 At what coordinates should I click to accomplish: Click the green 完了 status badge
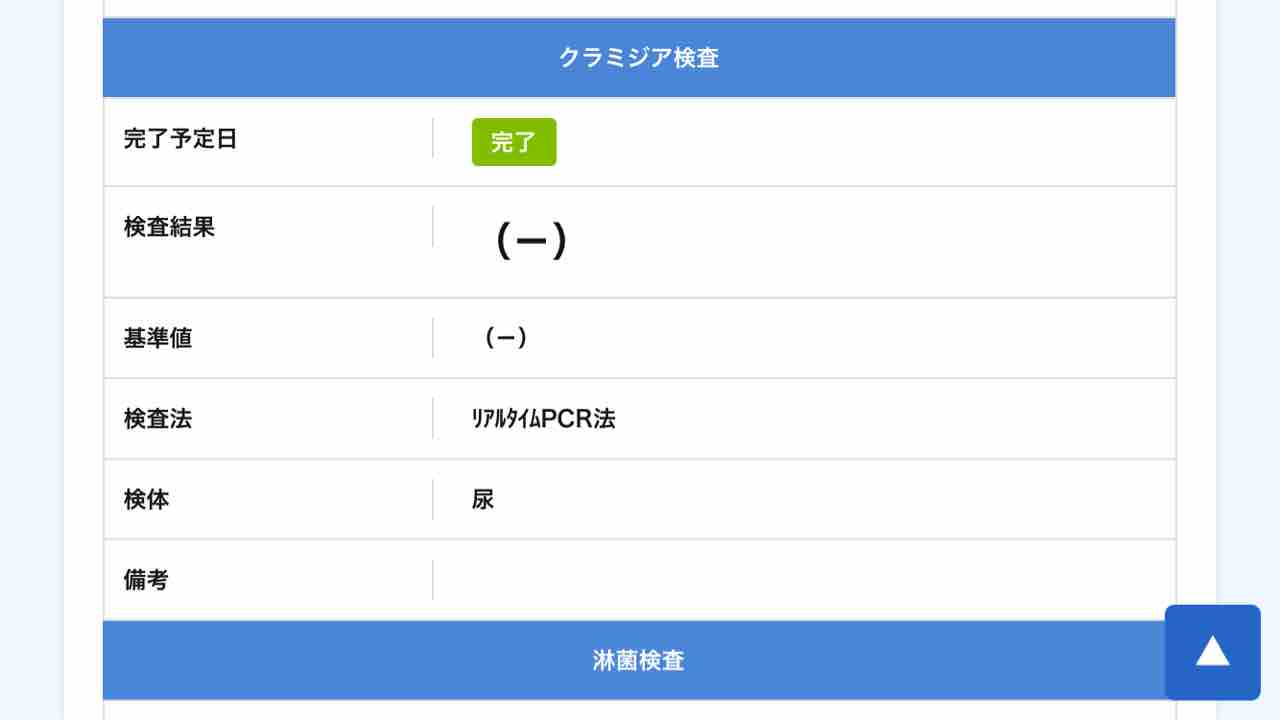pyautogui.click(x=514, y=142)
